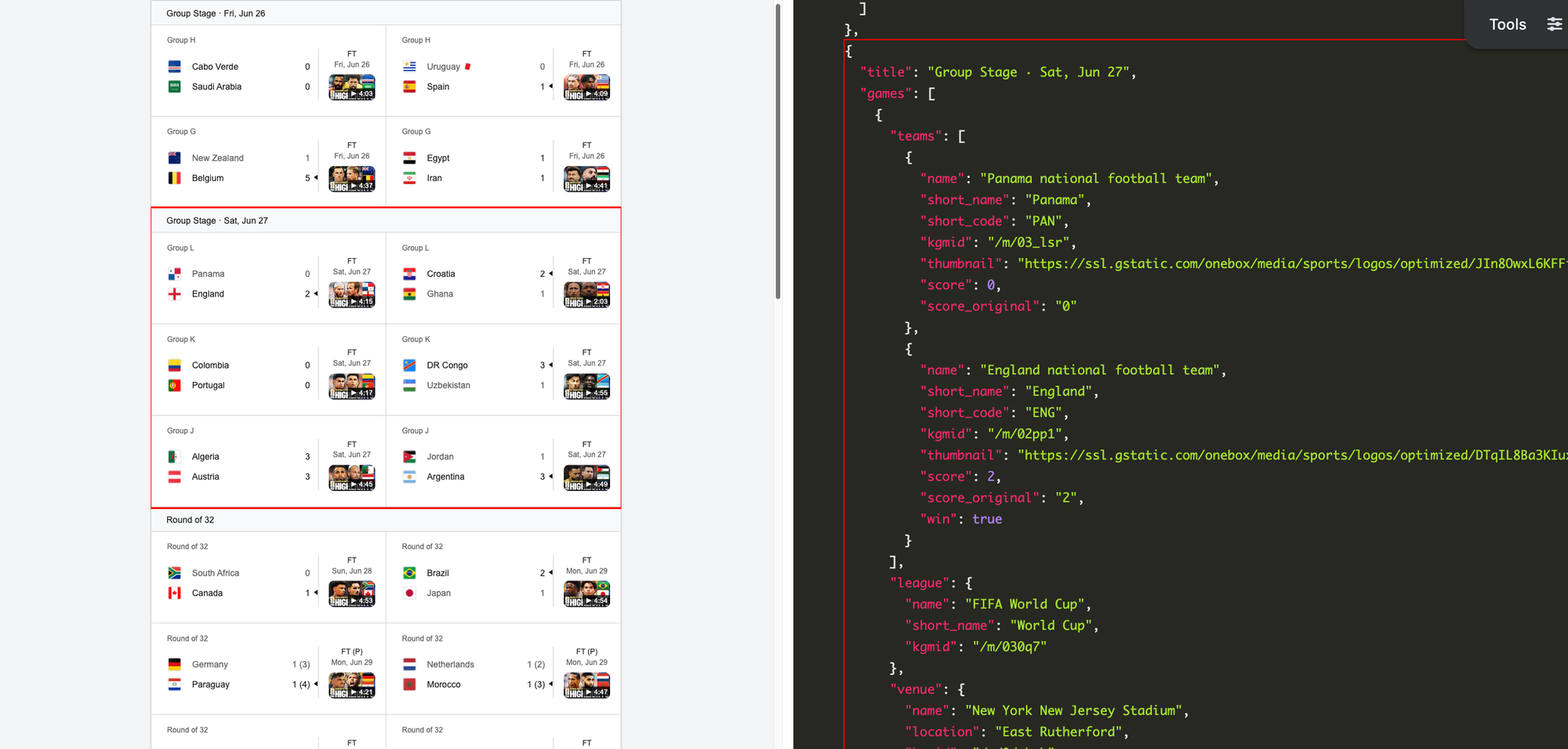Click the Ghana flag icon
Screen dimensions: 1568x749
click(409, 294)
